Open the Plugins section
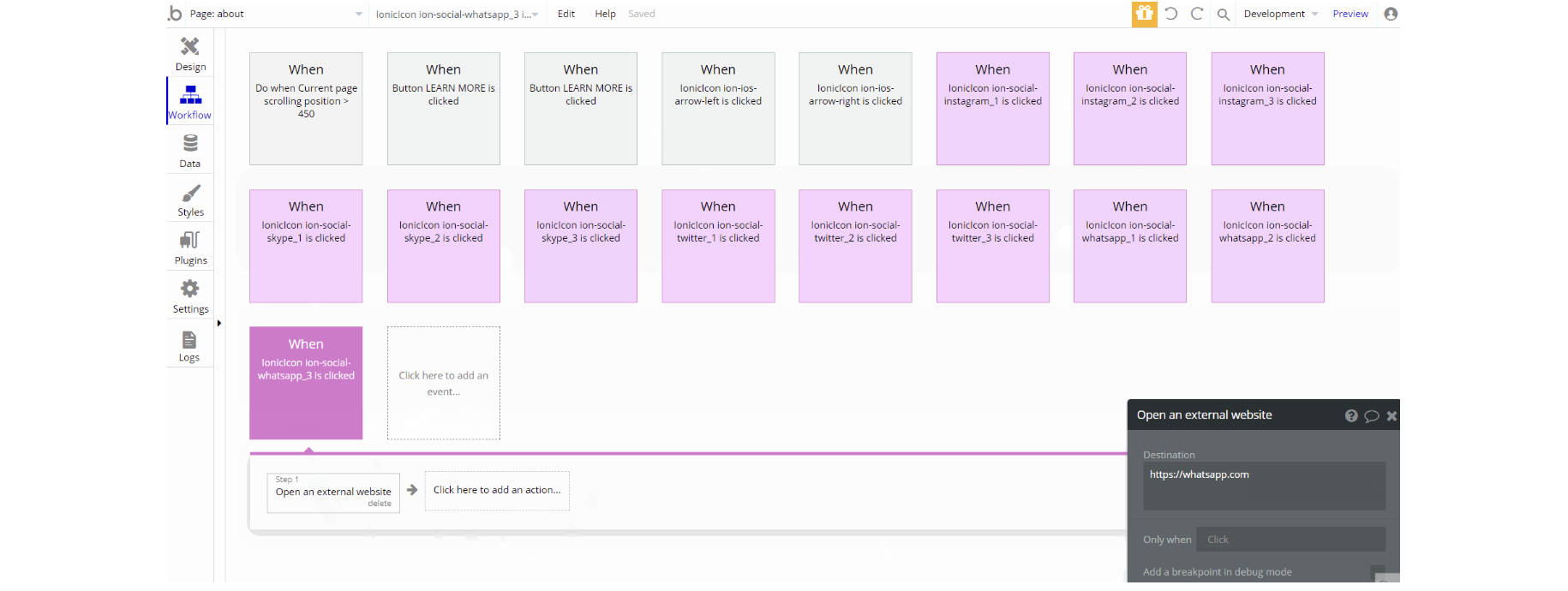1568x591 pixels. pos(190,248)
